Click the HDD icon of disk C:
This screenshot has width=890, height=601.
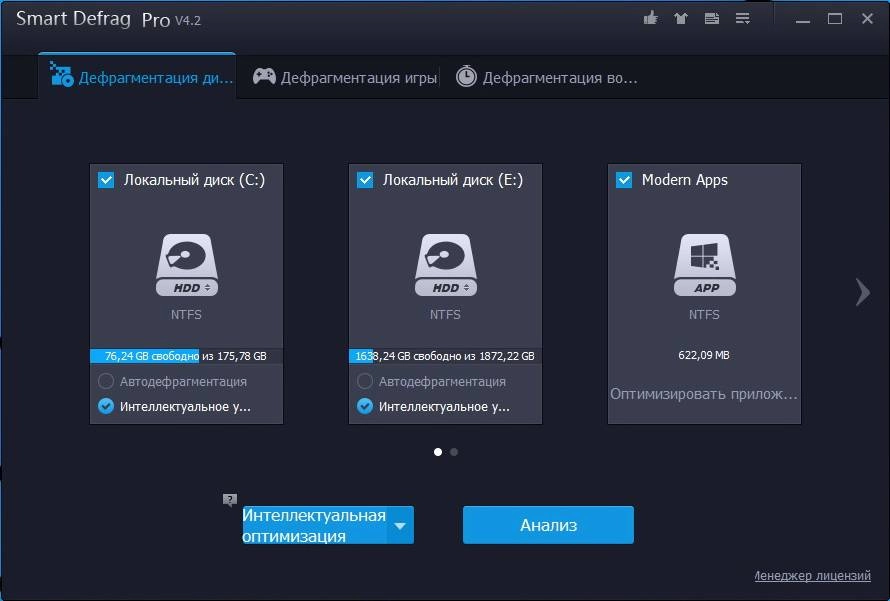click(x=187, y=265)
